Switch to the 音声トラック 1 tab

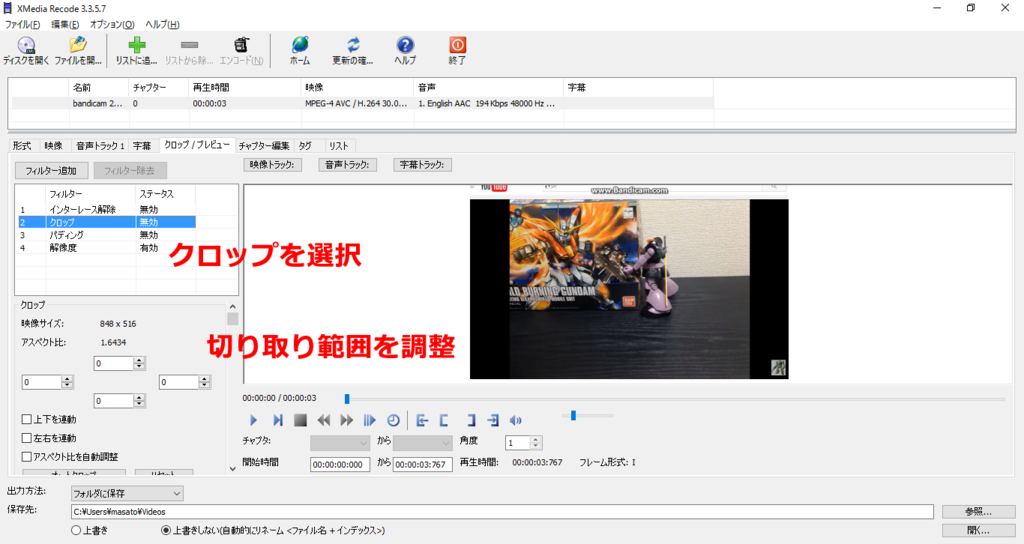100,146
